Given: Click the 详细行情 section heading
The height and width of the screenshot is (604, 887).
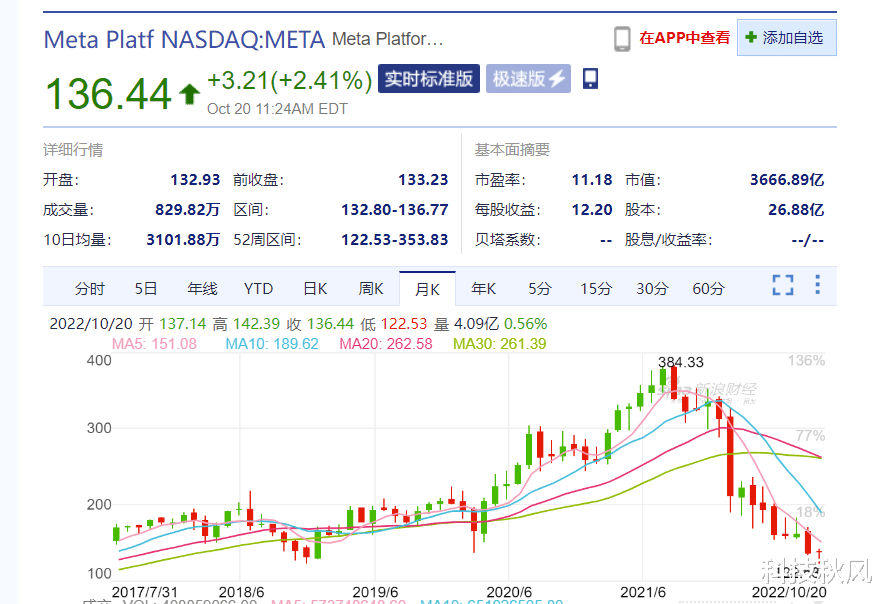Looking at the screenshot, I should tap(73, 150).
